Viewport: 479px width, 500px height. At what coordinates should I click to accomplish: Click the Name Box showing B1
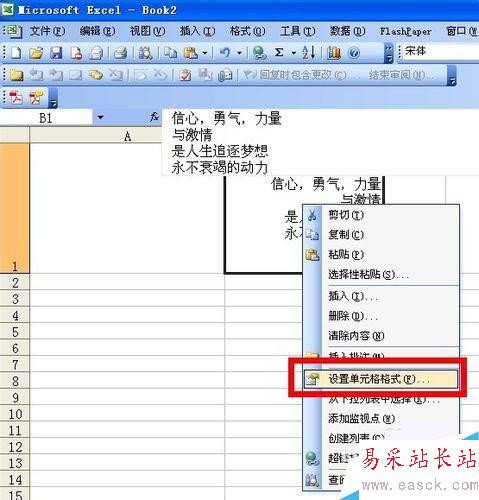point(46,117)
